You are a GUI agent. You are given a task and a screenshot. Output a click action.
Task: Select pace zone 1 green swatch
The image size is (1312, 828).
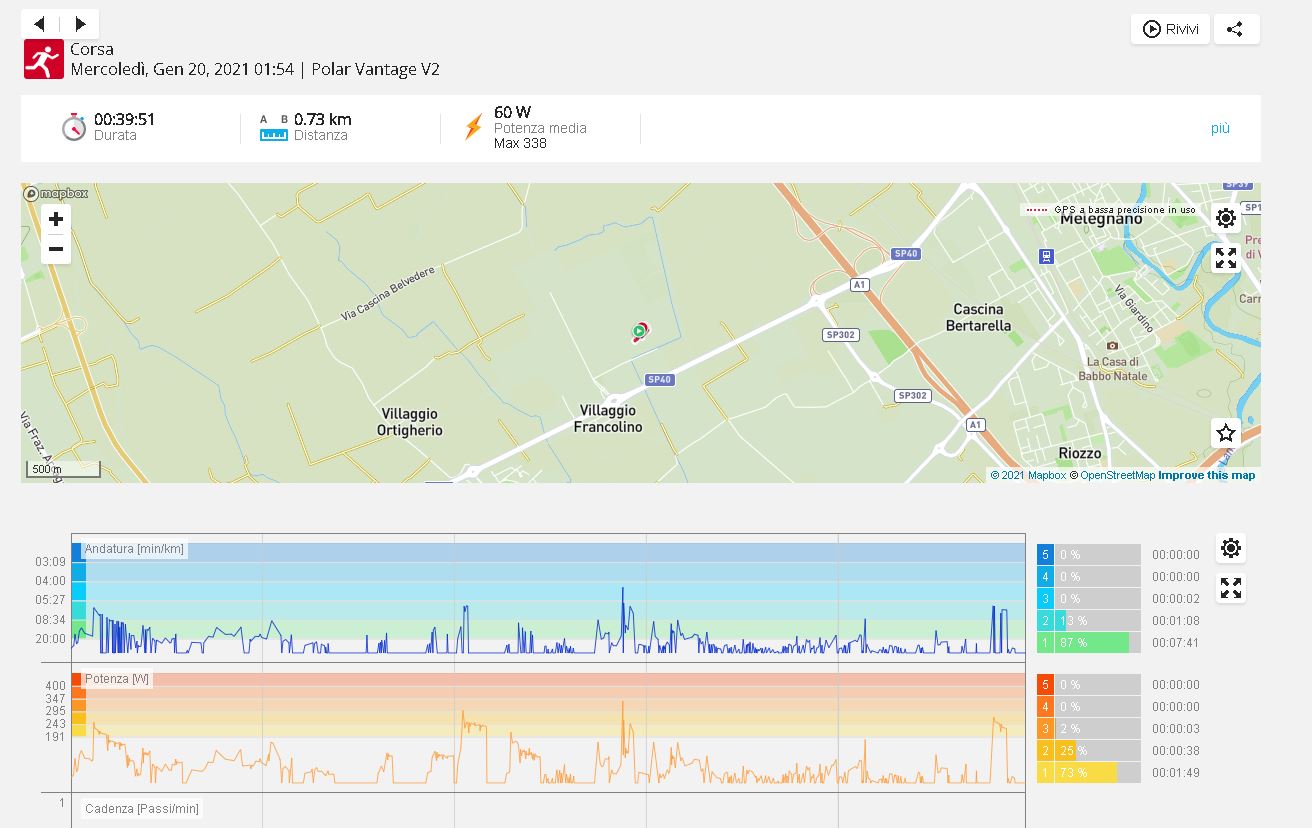[1045, 642]
